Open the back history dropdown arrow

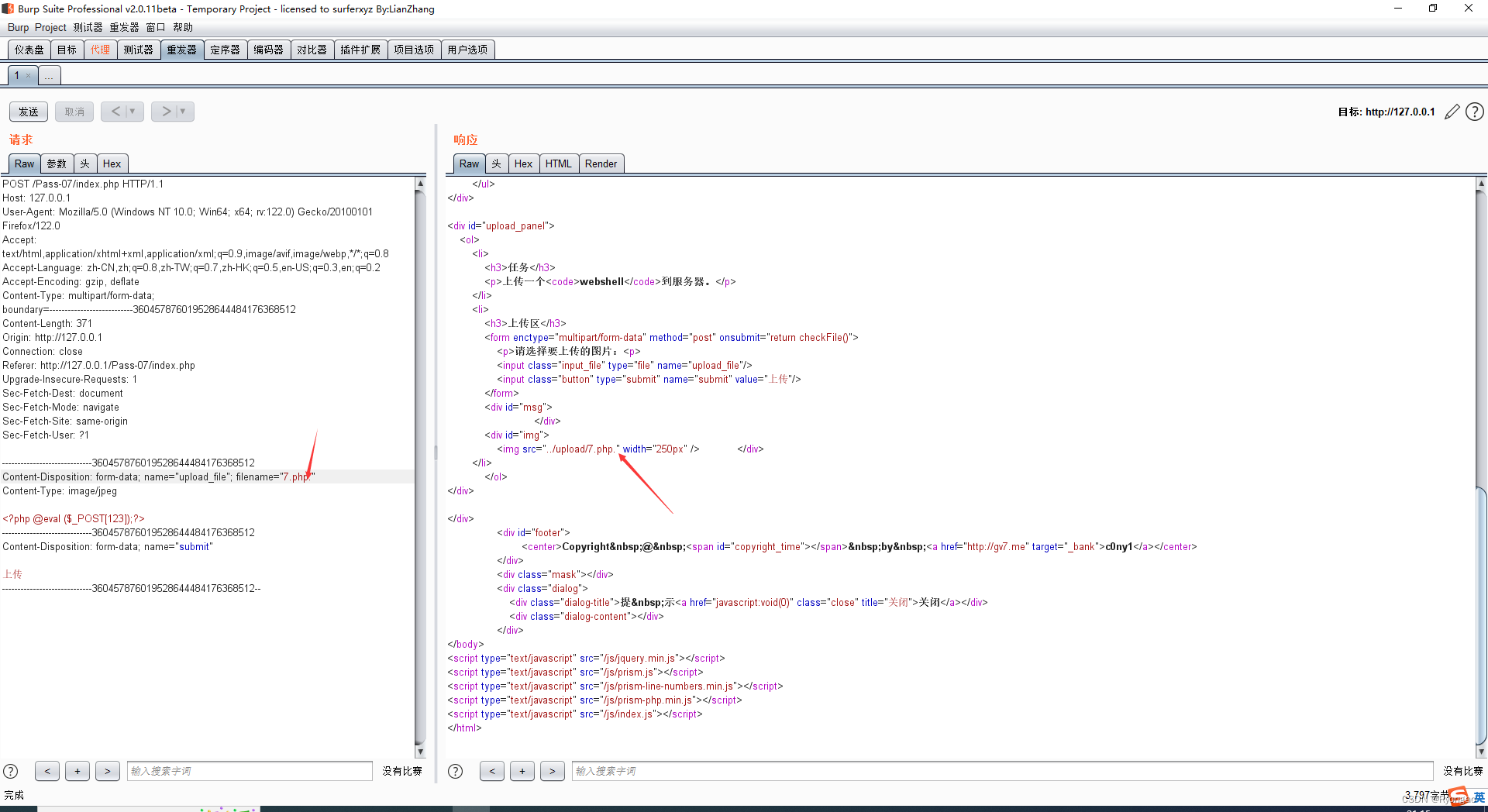(133, 112)
